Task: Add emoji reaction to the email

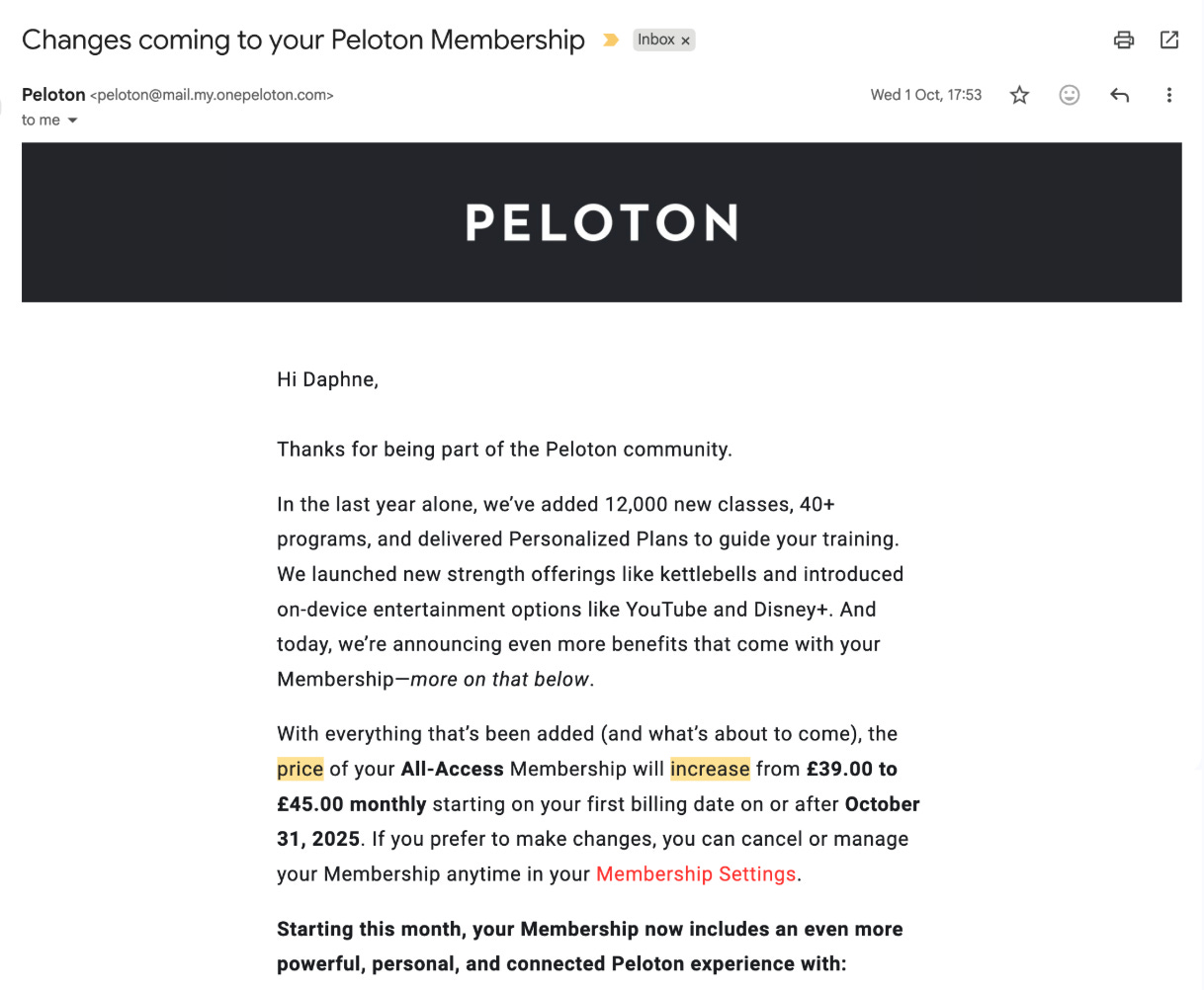Action: 1069,95
